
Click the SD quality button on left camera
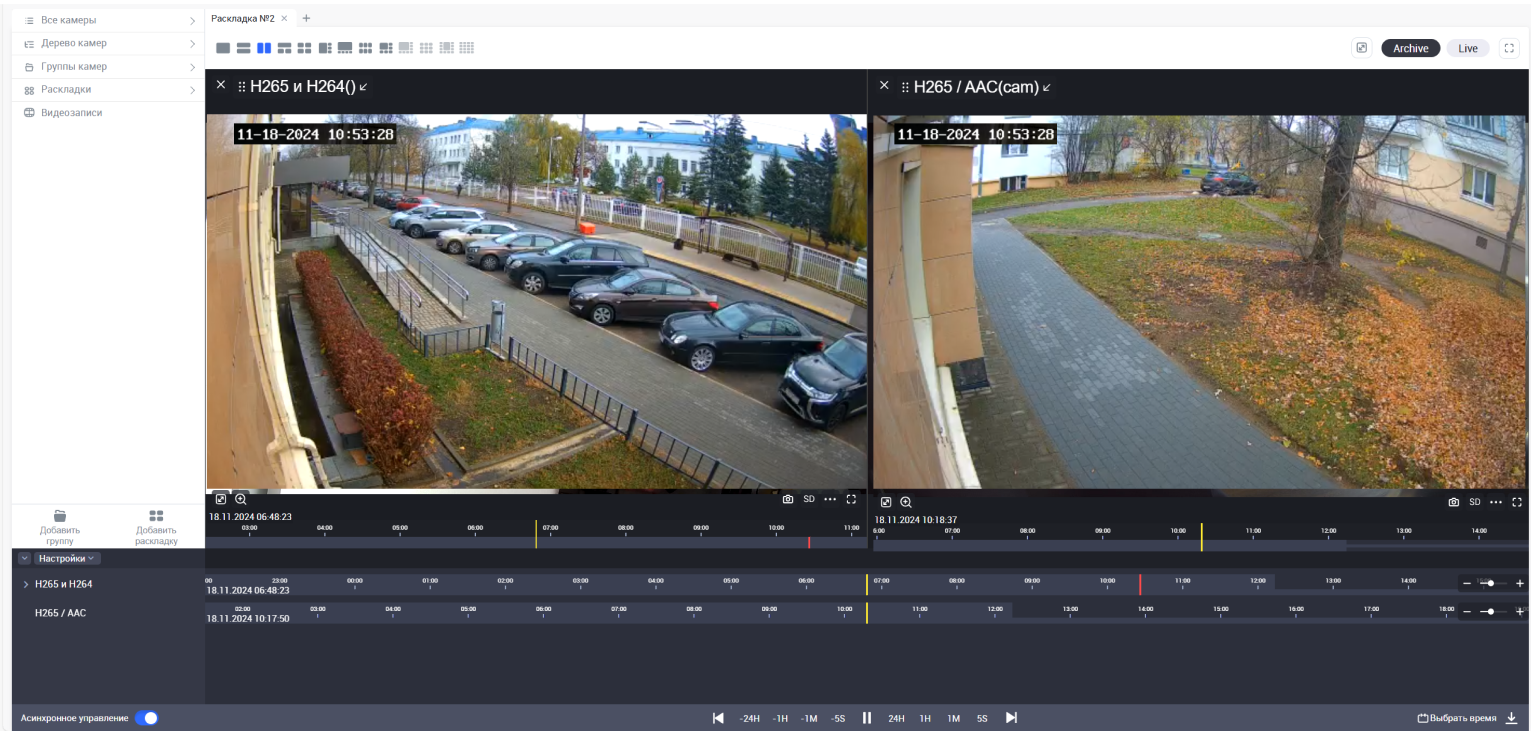(809, 499)
